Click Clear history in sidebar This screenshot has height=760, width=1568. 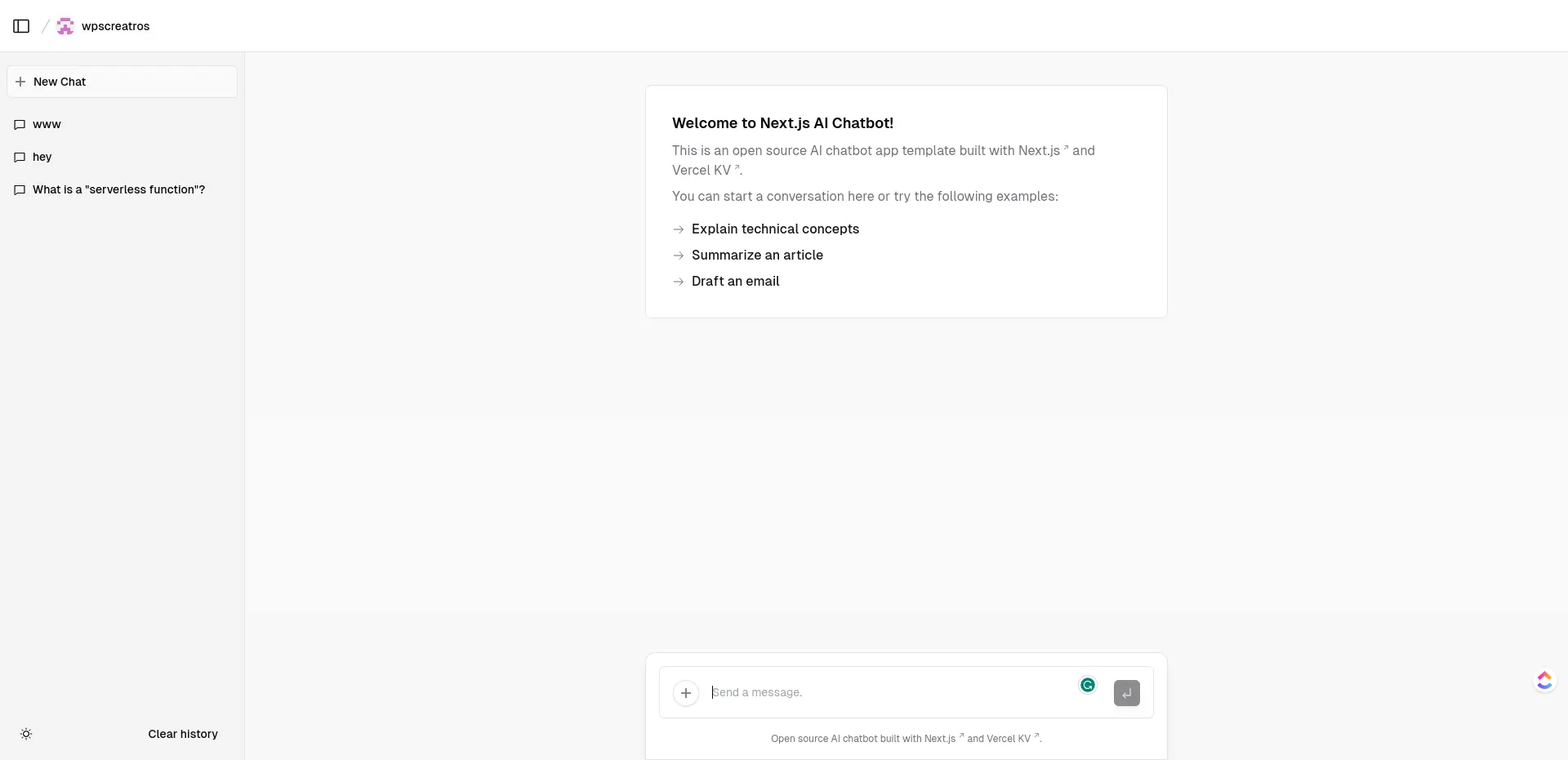coord(183,734)
